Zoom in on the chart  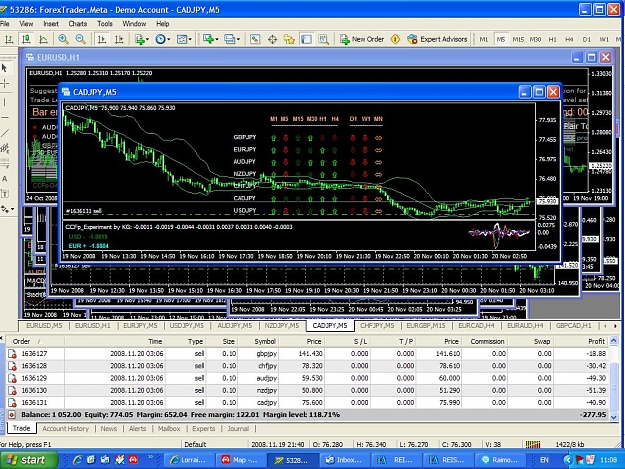click(x=63, y=39)
